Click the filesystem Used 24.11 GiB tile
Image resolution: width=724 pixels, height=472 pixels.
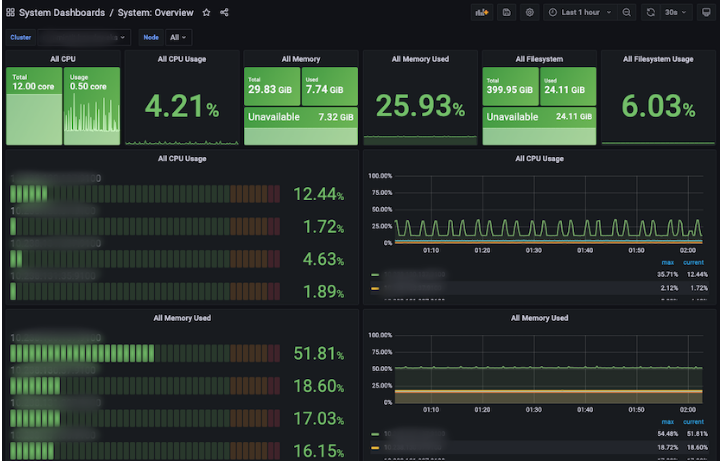568,86
